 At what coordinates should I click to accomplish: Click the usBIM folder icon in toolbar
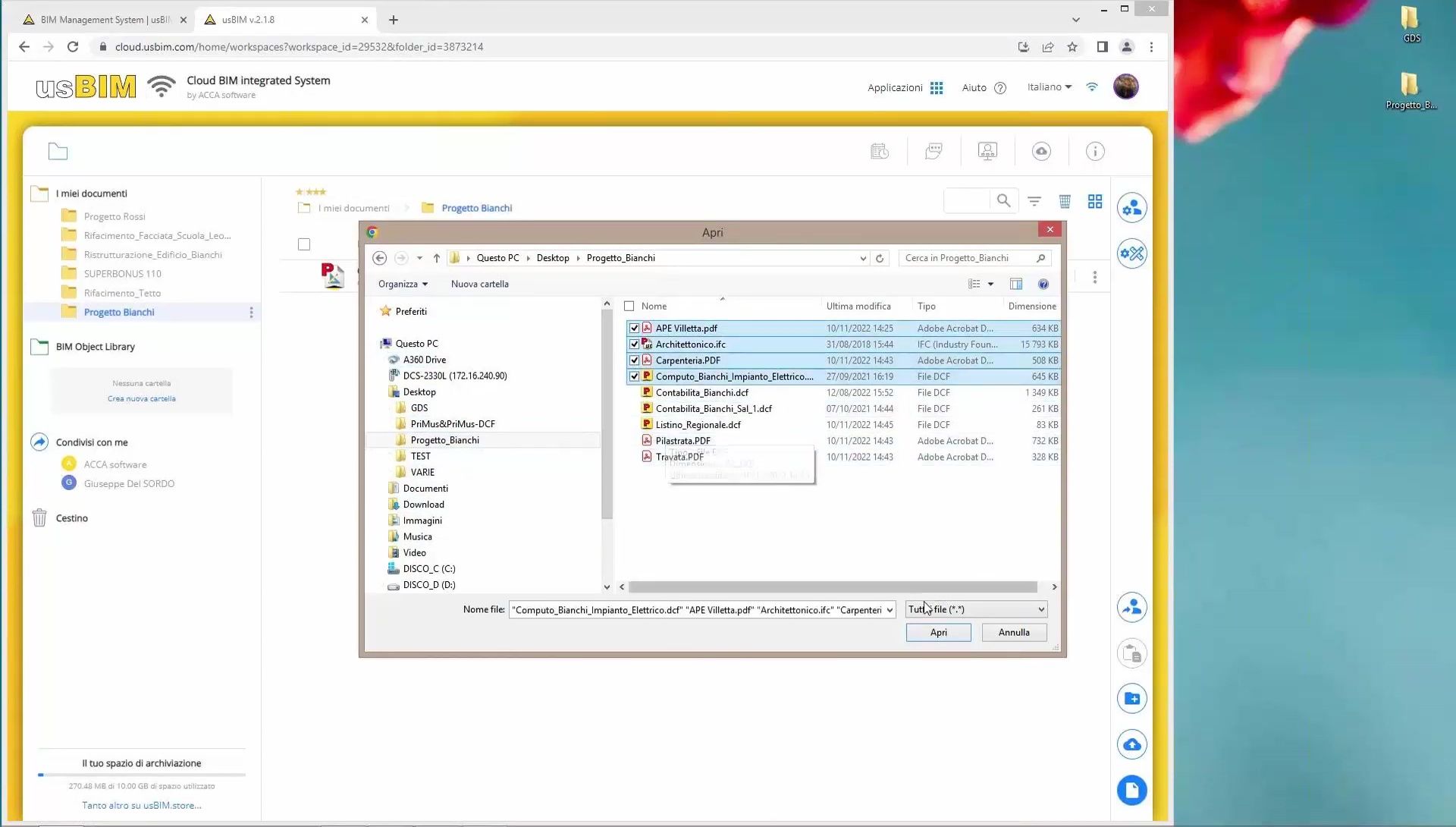[58, 151]
